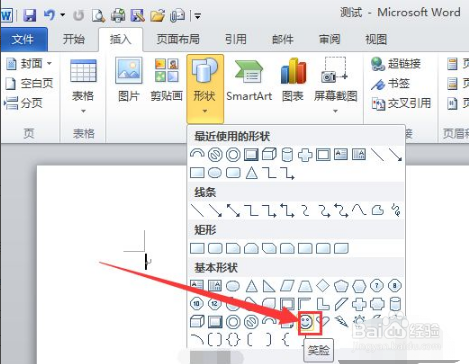Screen dimensions: 469x364
Task: Select the diagonal stripe in 基本形状
Action: click(341, 304)
